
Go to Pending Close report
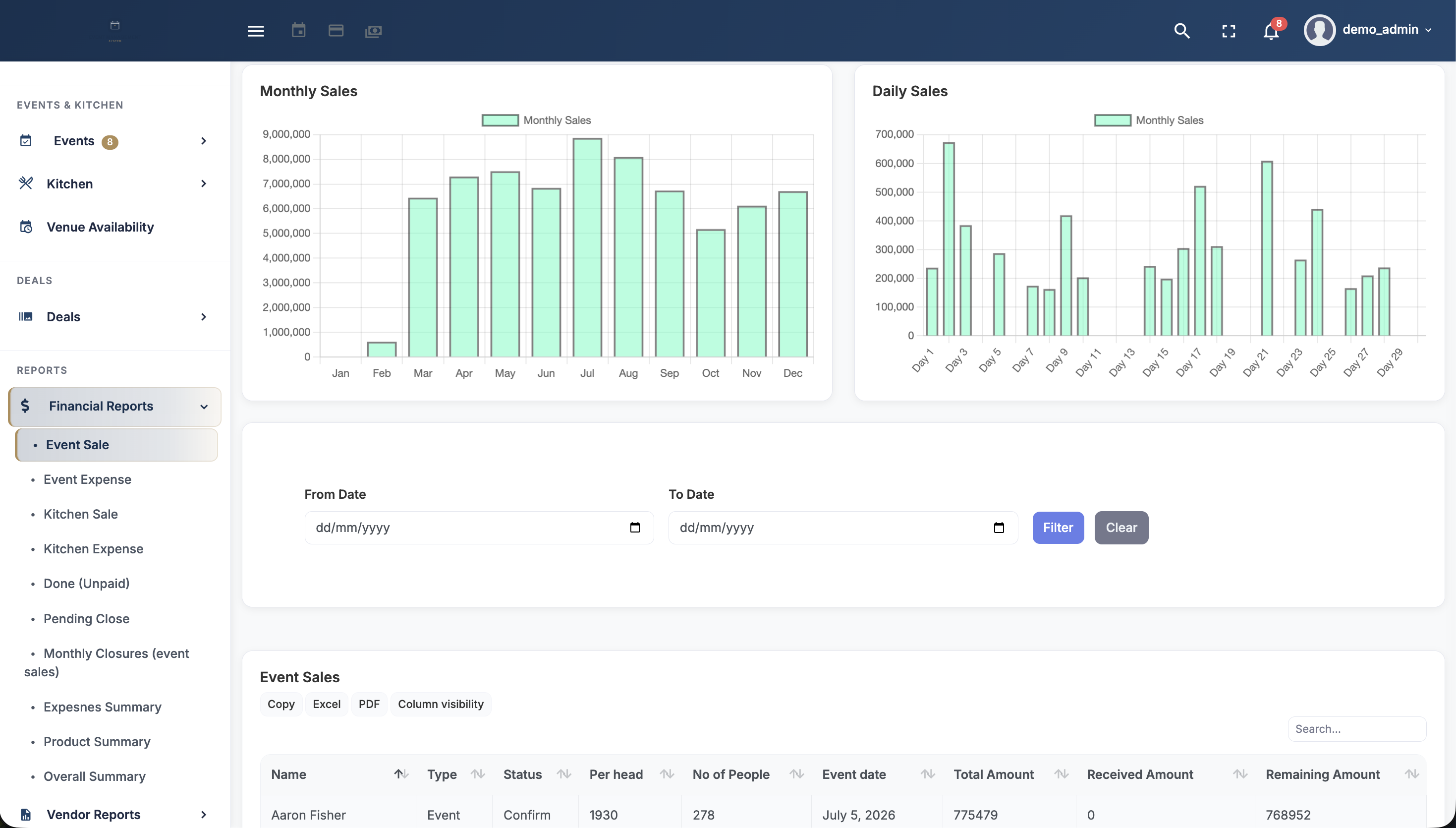pyautogui.click(x=86, y=619)
